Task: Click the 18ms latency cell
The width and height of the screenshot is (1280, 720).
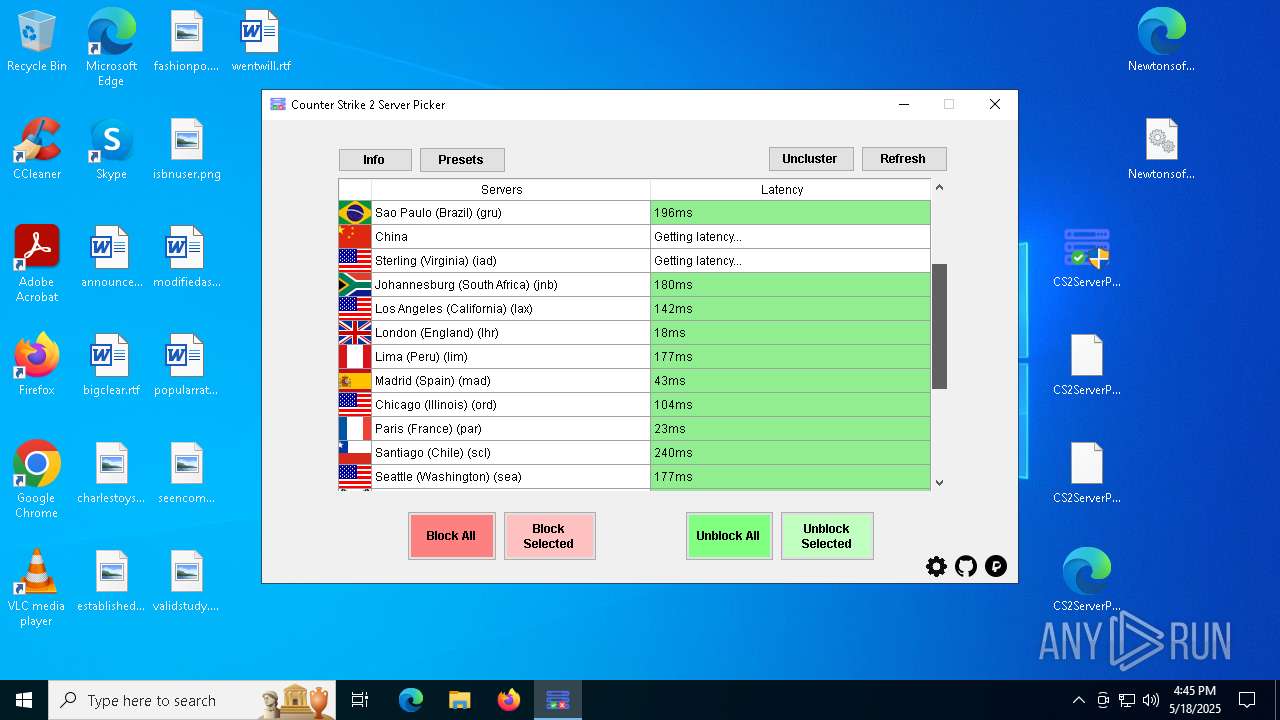Action: point(790,333)
